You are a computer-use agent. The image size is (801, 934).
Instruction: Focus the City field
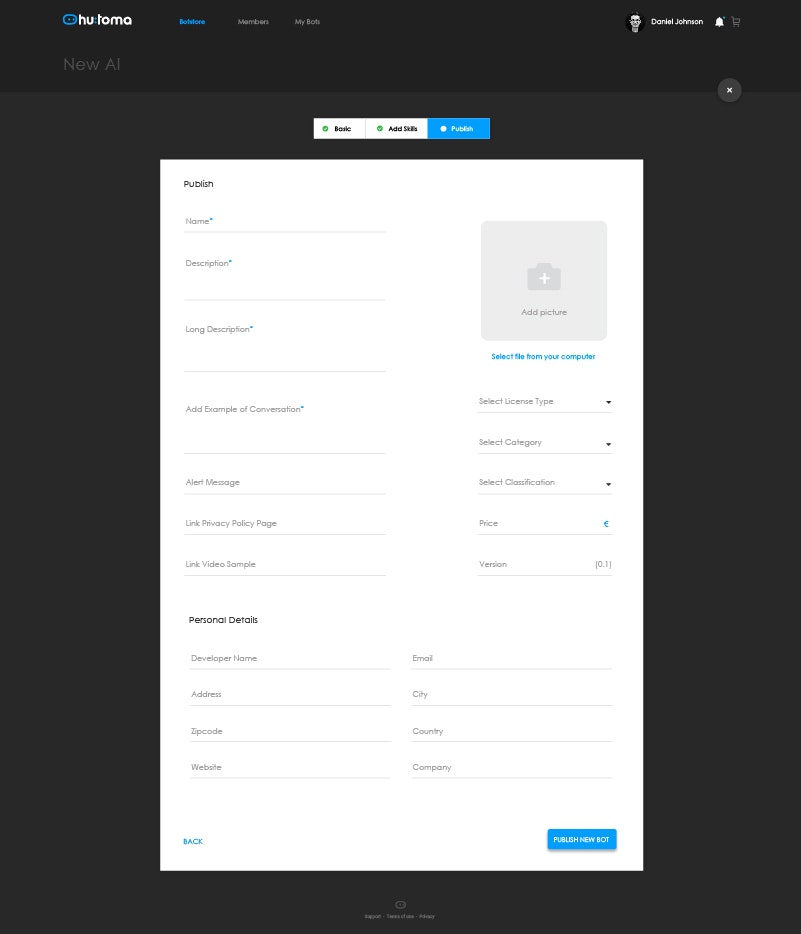click(x=512, y=695)
